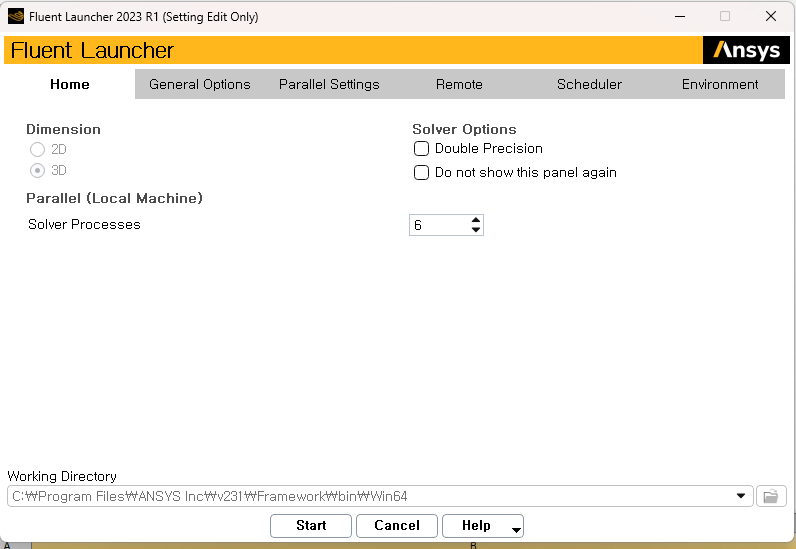
Task: Browse for working directory with folder icon
Action: click(771, 496)
